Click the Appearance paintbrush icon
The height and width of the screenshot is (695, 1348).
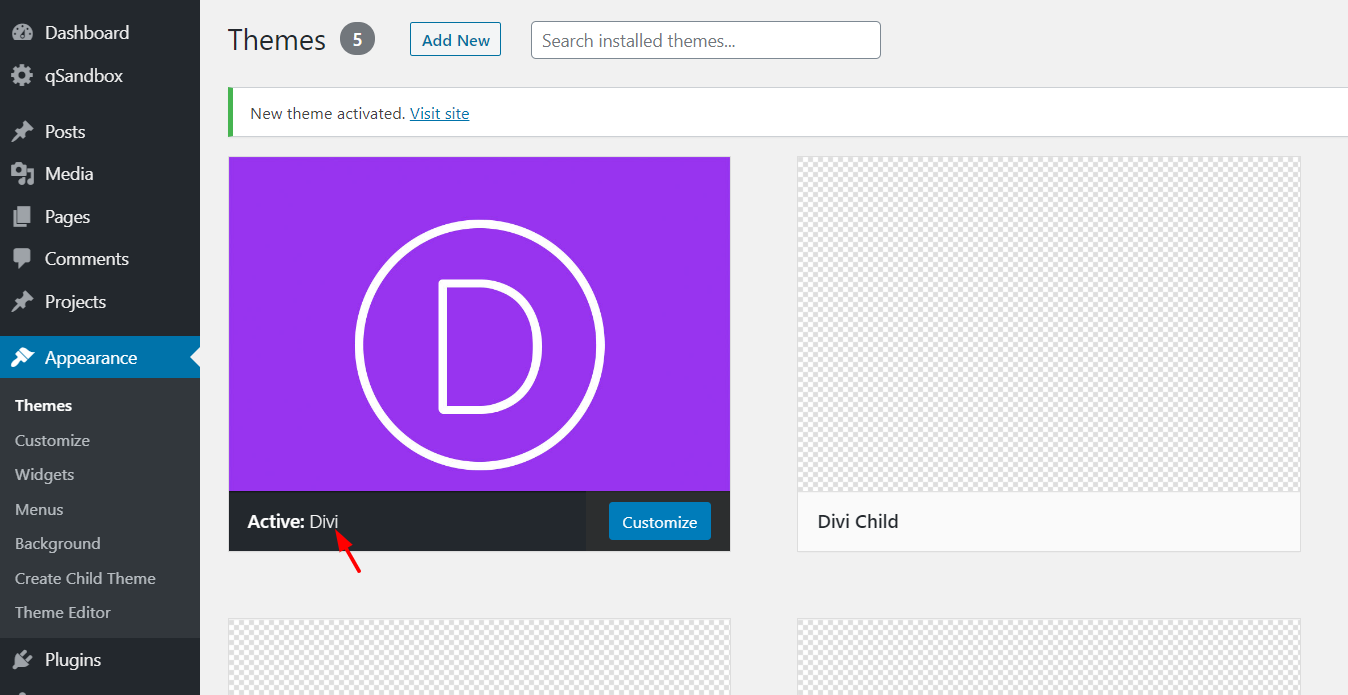[x=22, y=357]
